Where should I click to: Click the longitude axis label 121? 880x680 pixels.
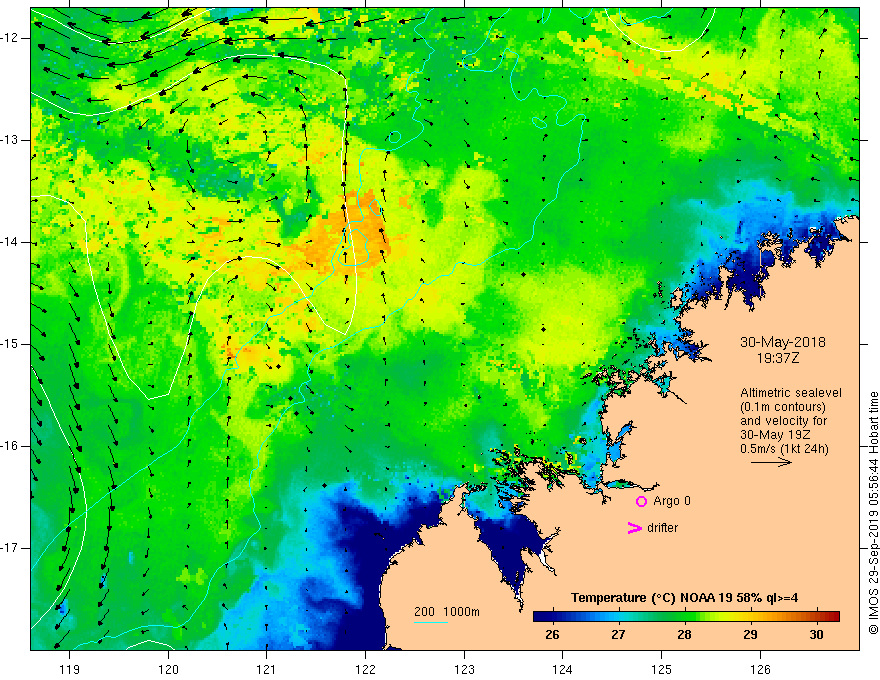(267, 669)
